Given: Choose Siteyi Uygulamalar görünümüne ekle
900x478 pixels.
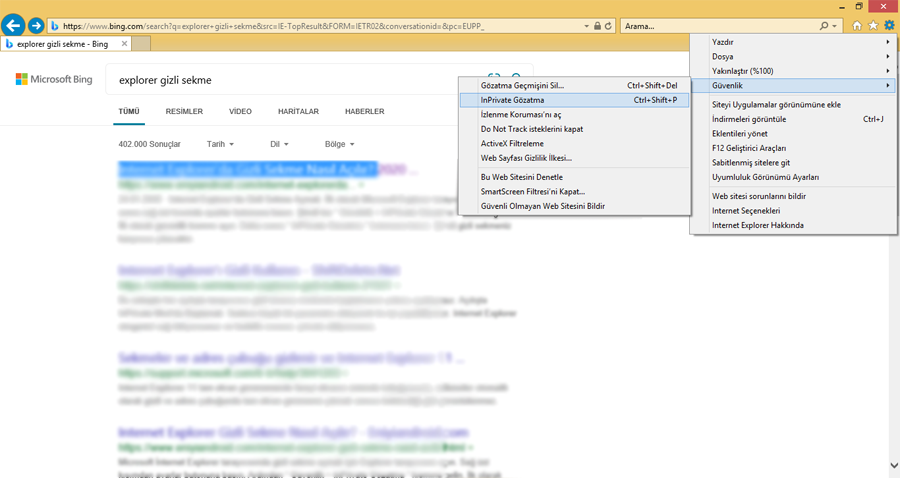Looking at the screenshot, I should [x=794, y=104].
